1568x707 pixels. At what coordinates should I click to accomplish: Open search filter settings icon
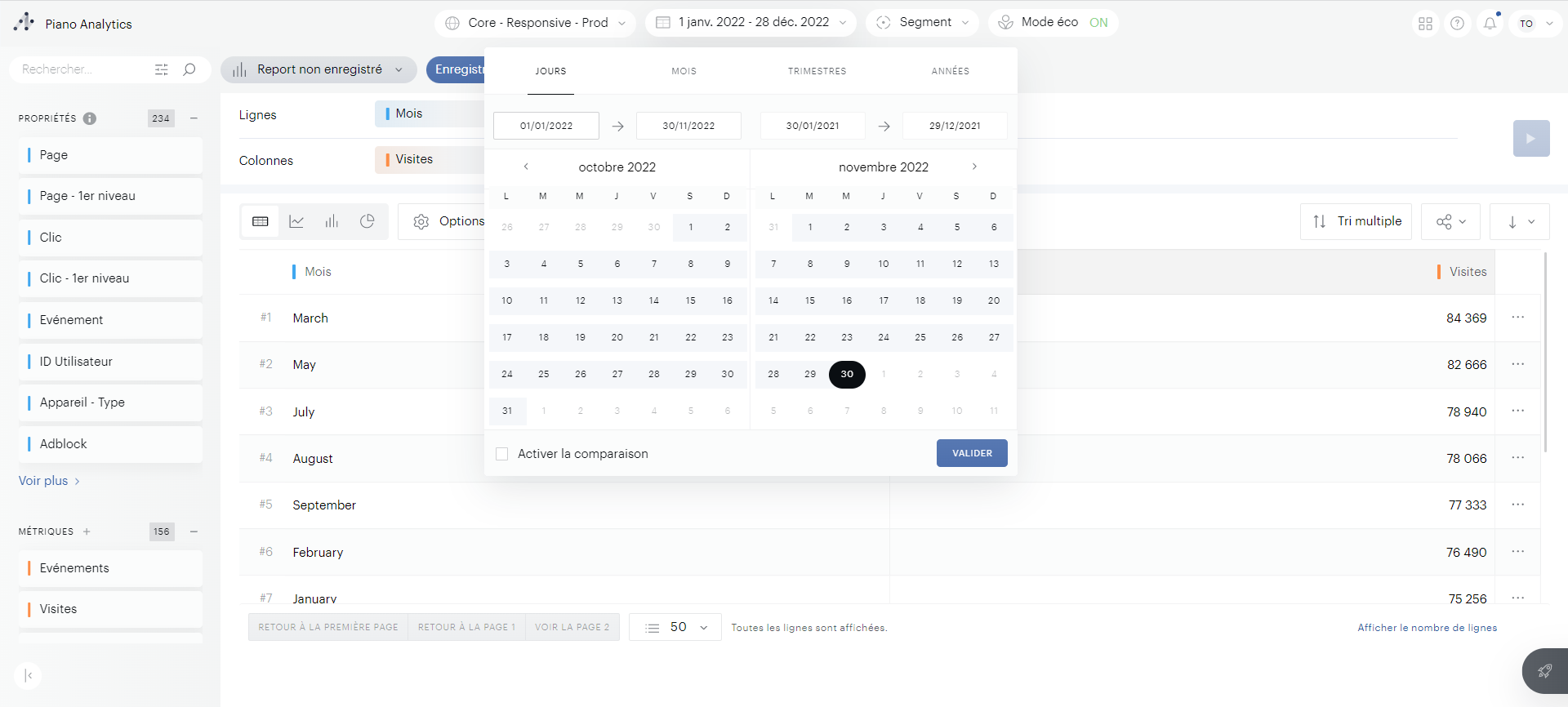pyautogui.click(x=162, y=69)
